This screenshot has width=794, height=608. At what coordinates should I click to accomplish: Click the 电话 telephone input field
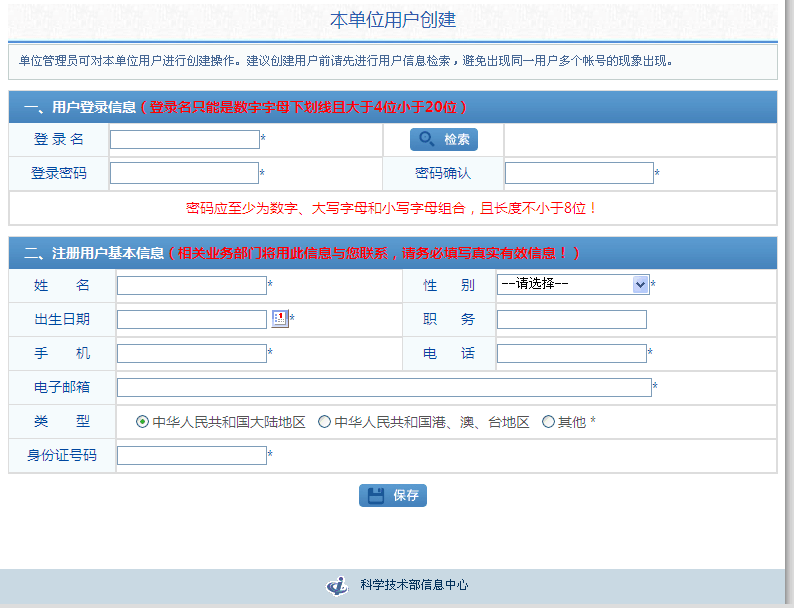(x=572, y=353)
